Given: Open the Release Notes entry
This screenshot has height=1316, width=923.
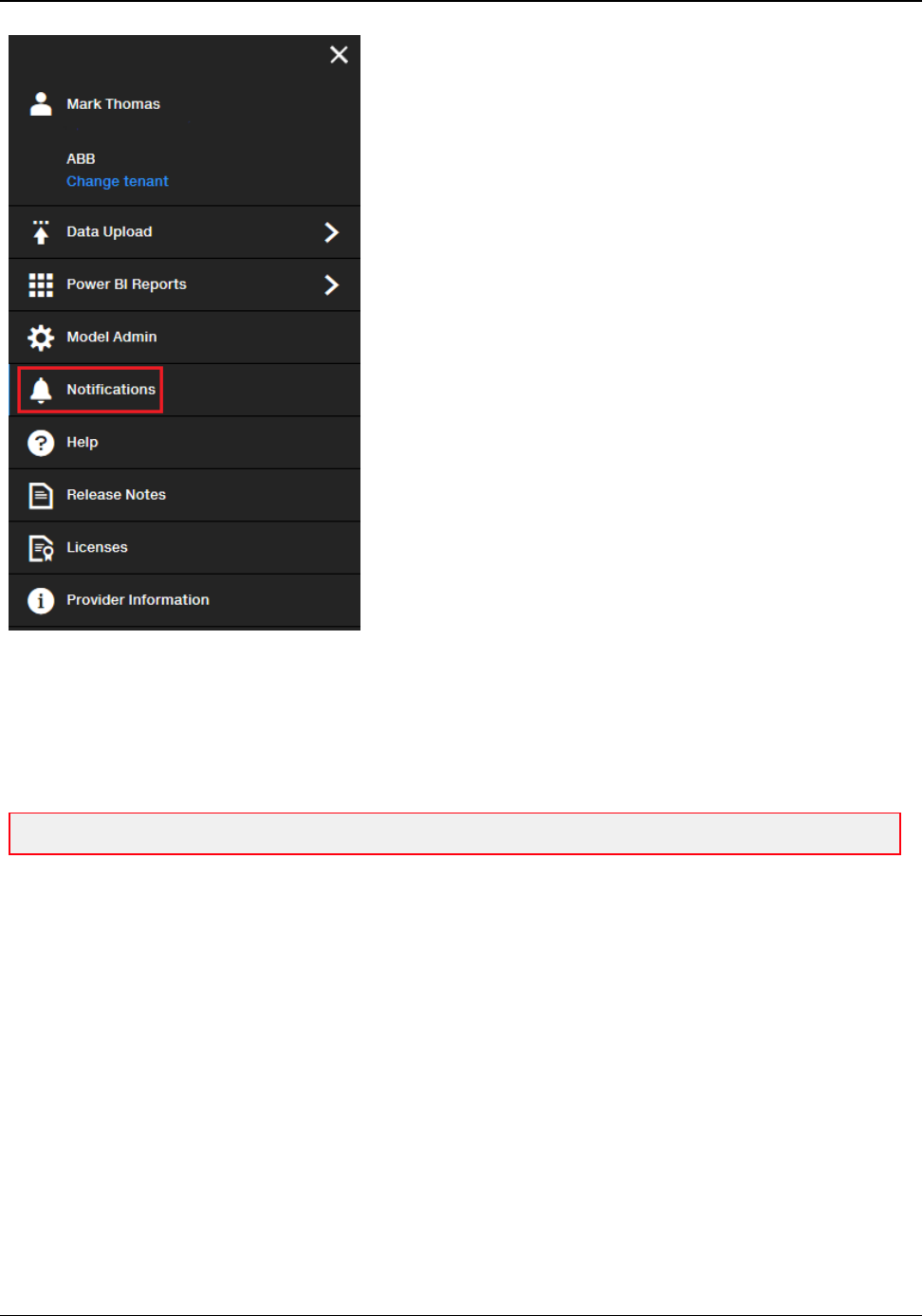Looking at the screenshot, I should [x=184, y=495].
